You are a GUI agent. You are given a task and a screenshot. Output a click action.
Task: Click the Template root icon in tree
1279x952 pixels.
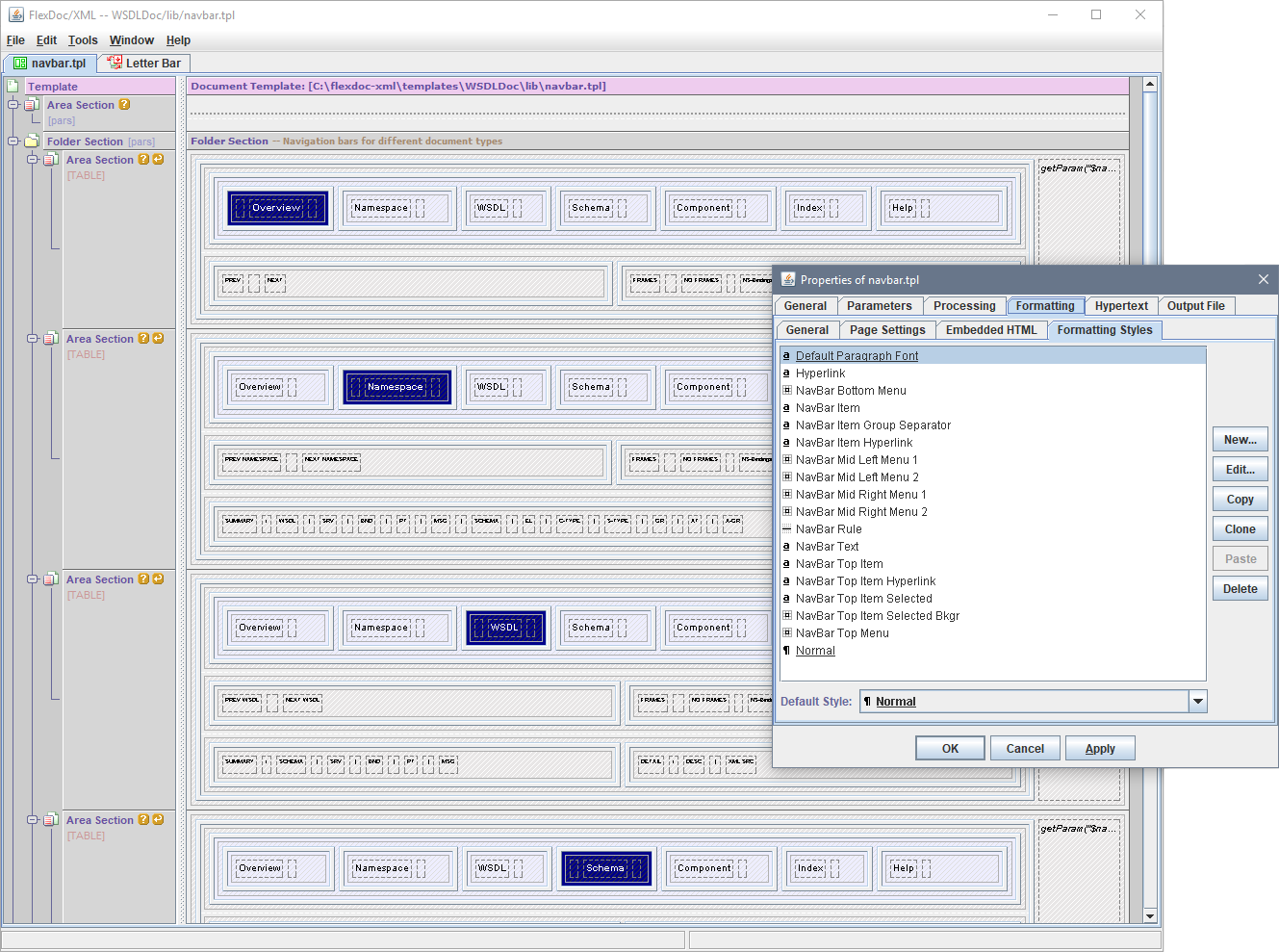[13, 87]
